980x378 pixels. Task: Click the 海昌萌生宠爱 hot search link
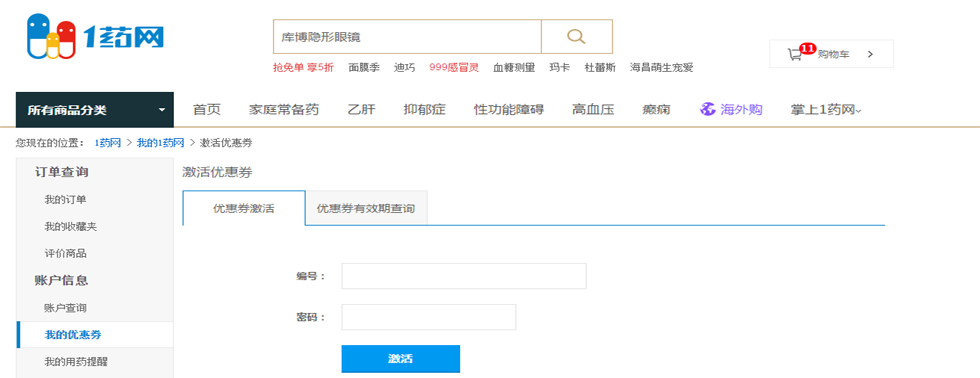(661, 67)
